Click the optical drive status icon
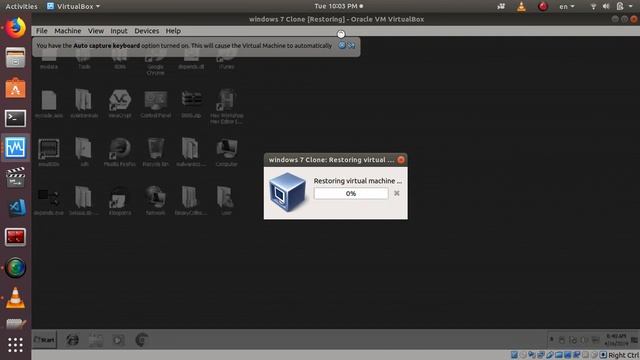This screenshot has width=640, height=360. click(523, 355)
